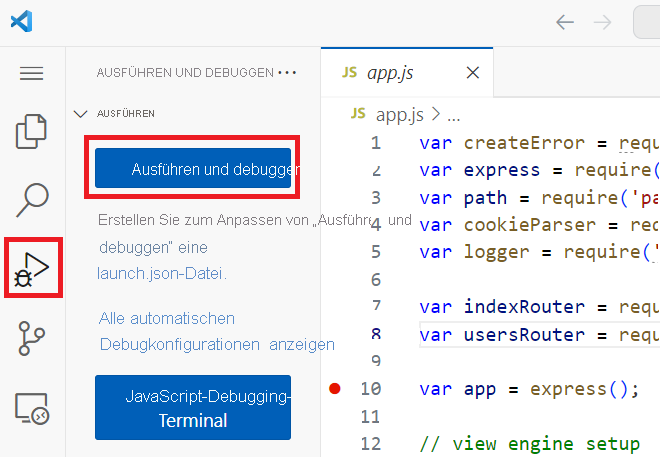Open the launch.json-Datei link
Viewport: 660px width, 457px height.
click(162, 274)
